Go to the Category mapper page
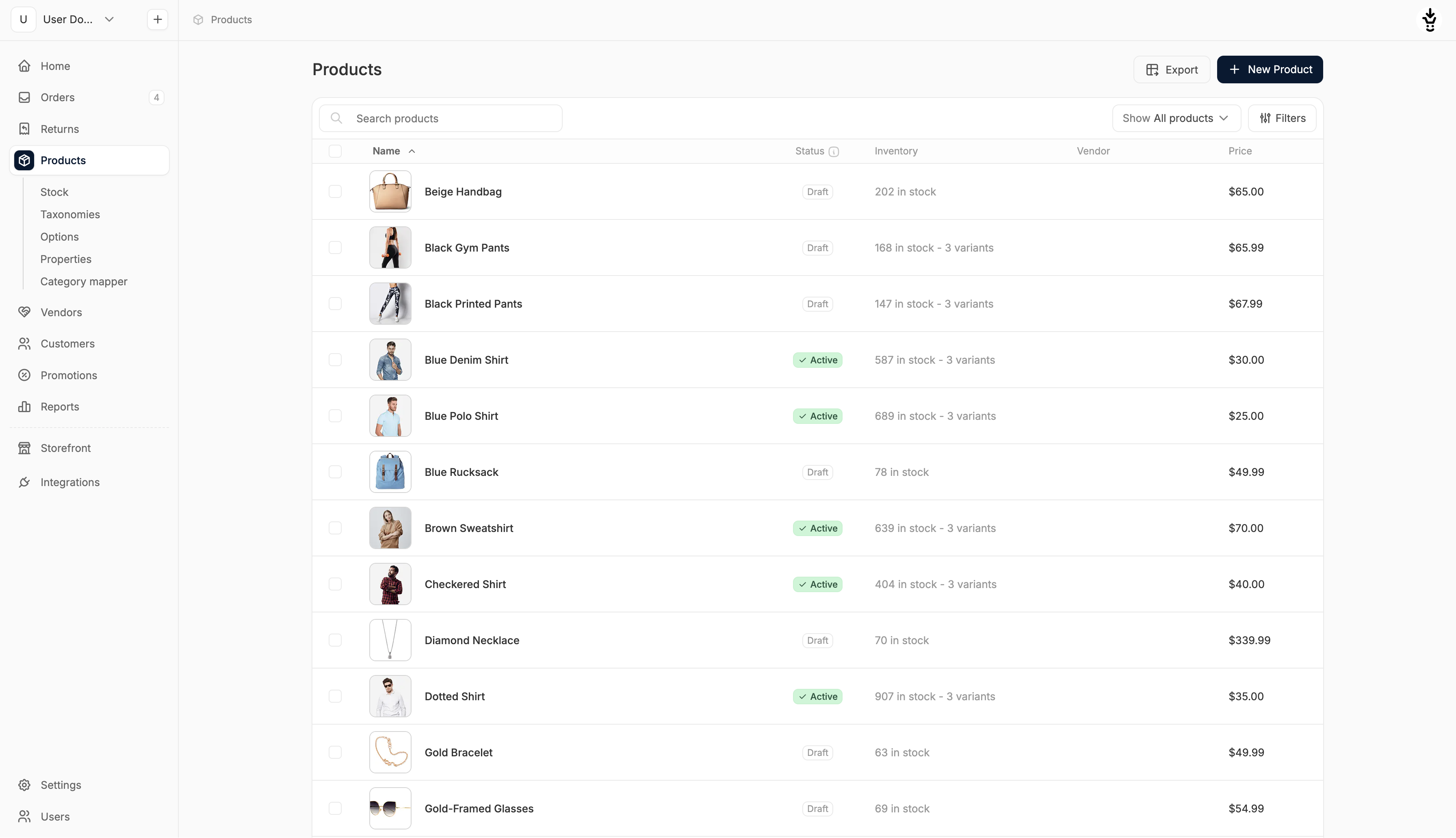 84,282
